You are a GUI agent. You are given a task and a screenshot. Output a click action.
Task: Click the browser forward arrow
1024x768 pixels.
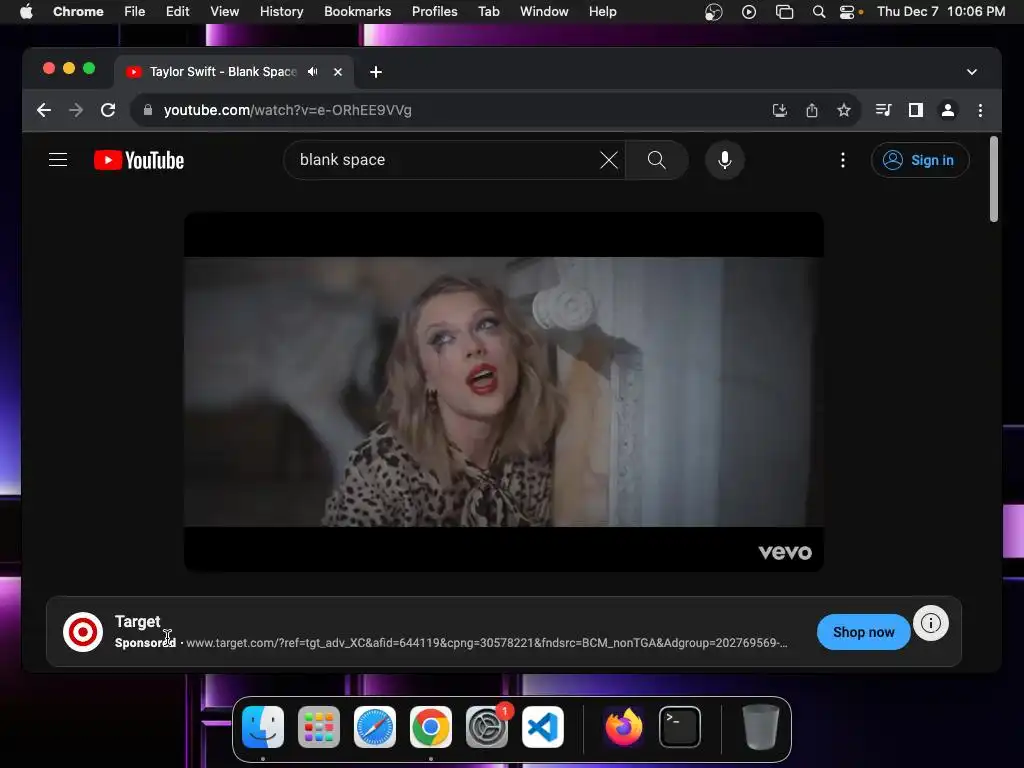76,110
